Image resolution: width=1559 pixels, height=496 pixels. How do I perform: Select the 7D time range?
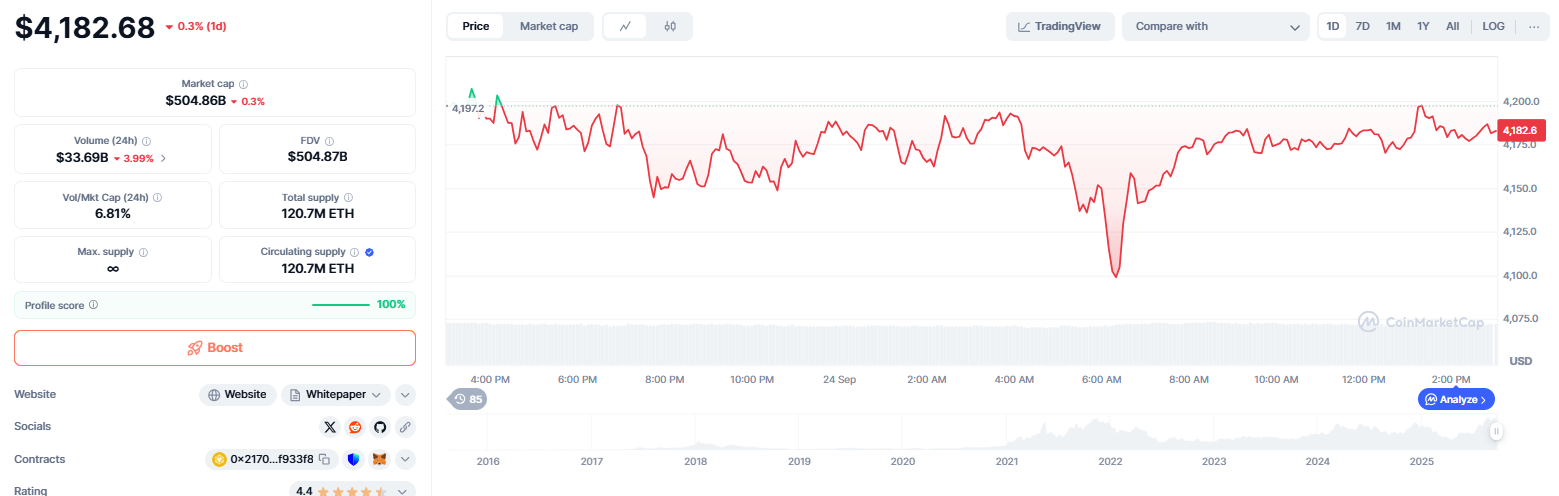point(1362,26)
